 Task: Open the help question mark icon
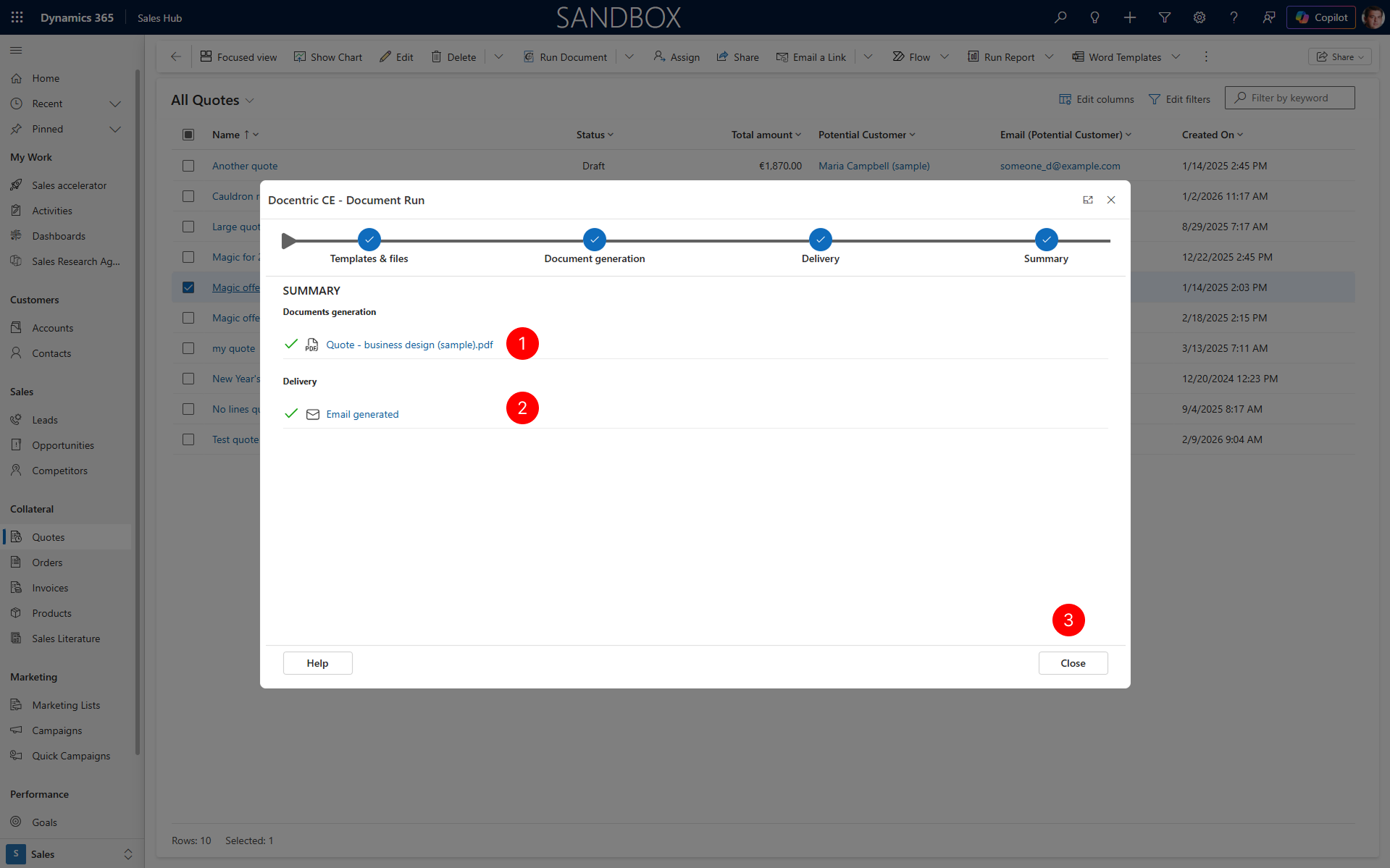tap(1234, 17)
